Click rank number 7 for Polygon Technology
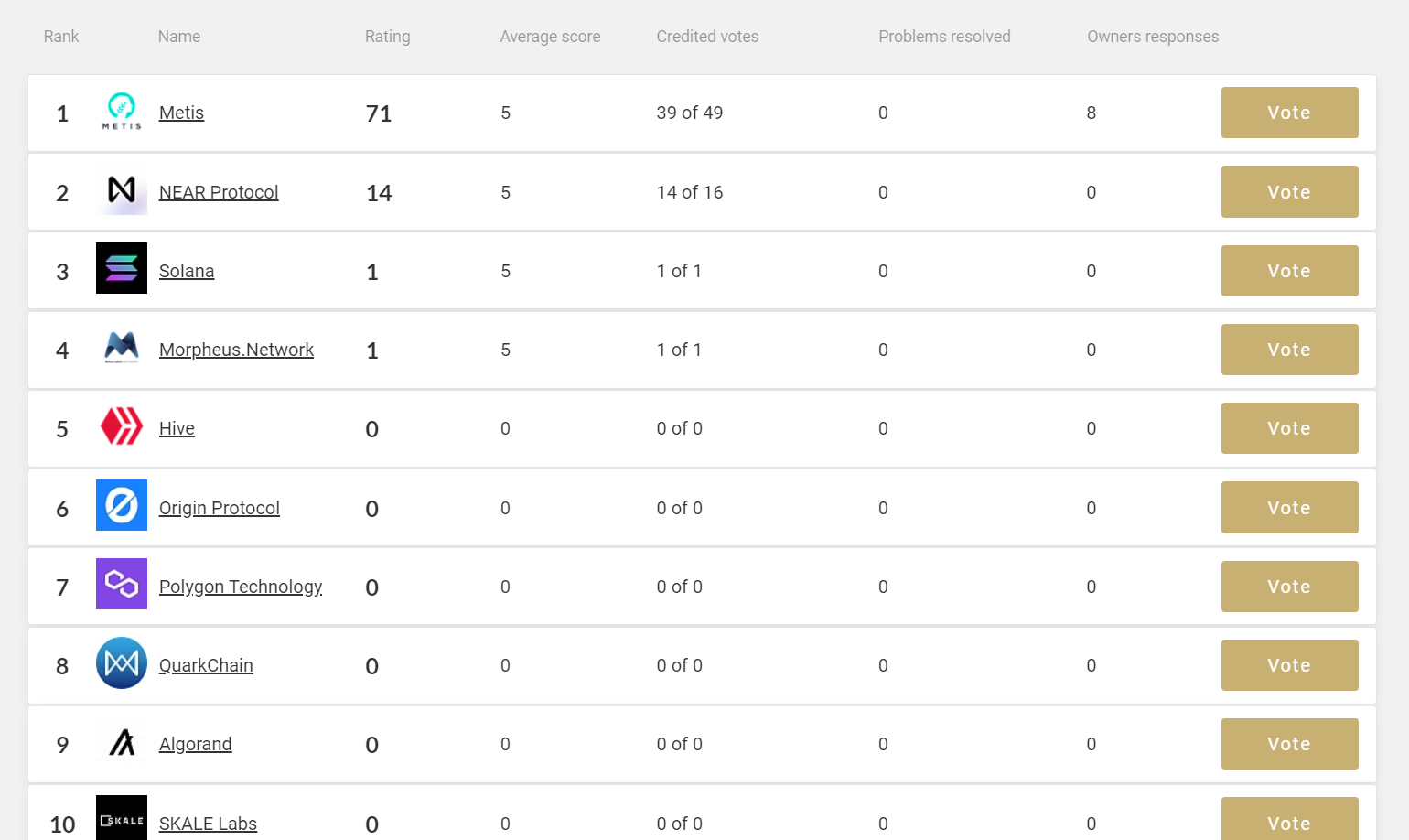This screenshot has width=1409, height=840. (x=62, y=587)
